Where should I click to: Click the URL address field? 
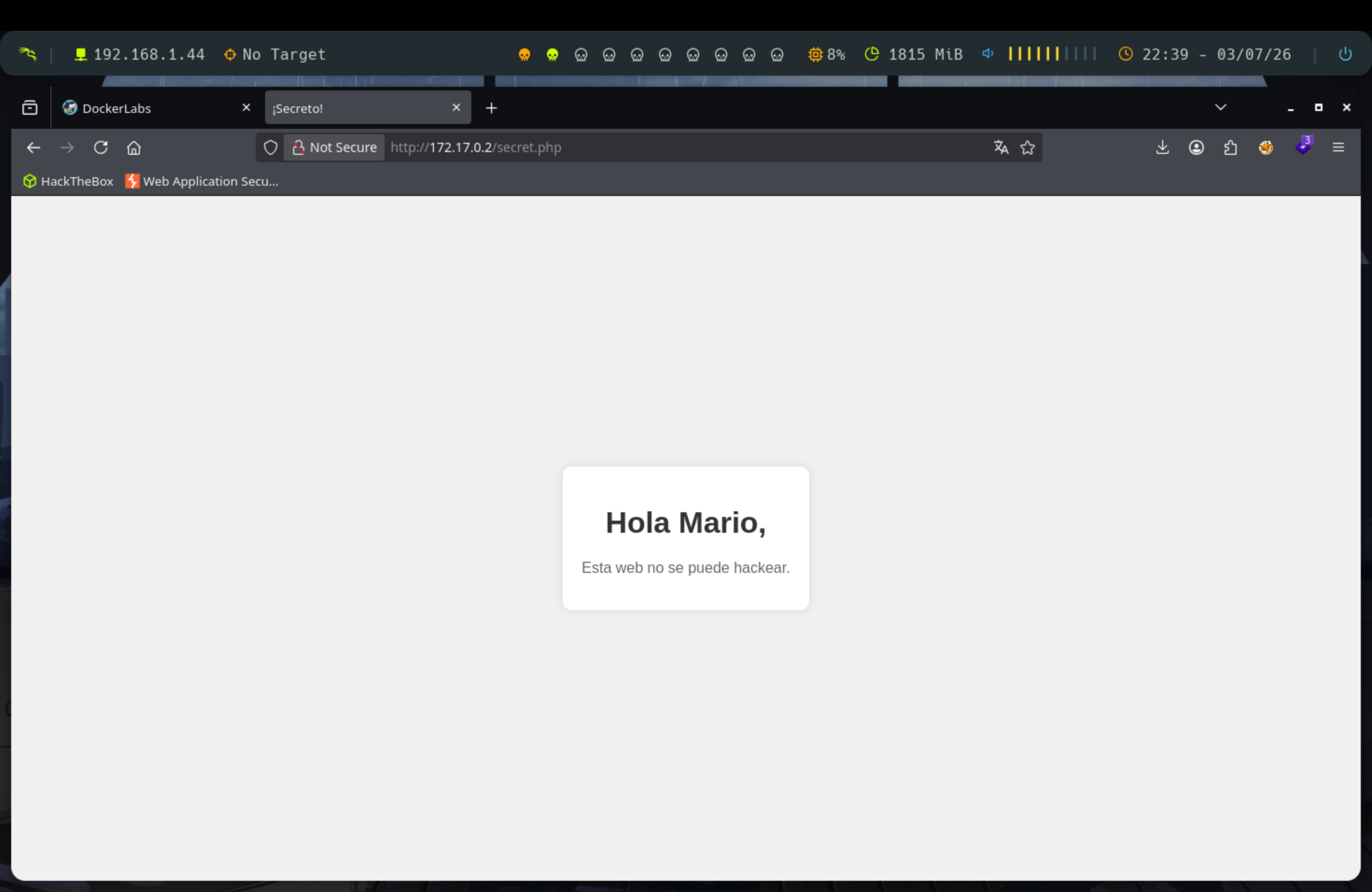click(686, 147)
